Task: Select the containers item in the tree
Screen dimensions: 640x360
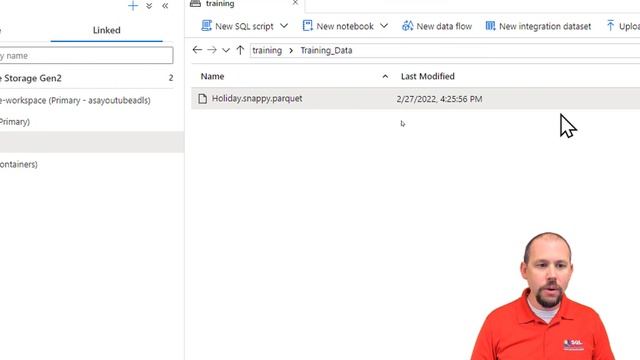Action: click(x=19, y=164)
